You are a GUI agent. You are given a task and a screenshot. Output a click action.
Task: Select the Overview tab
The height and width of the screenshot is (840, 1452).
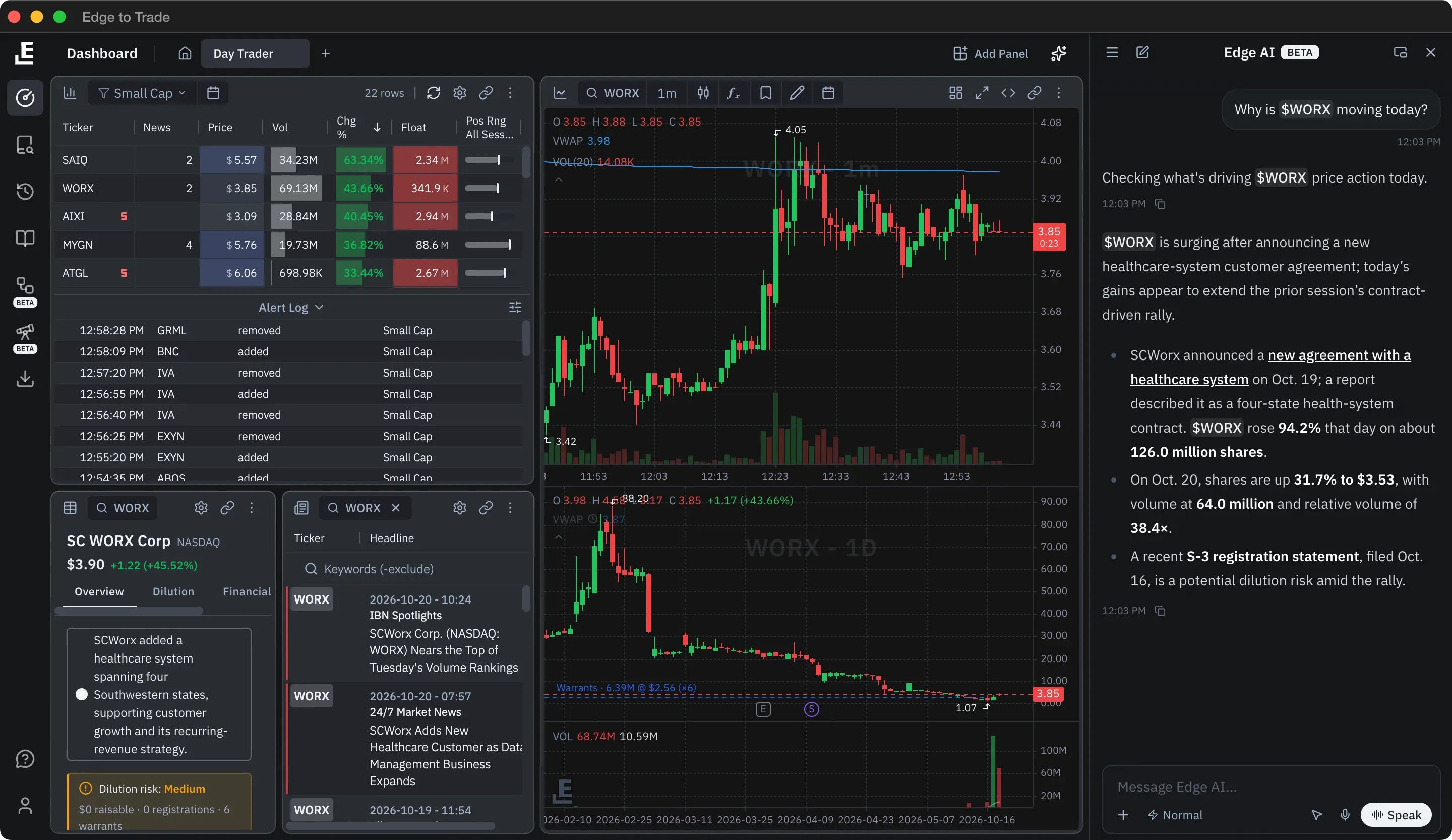99,592
